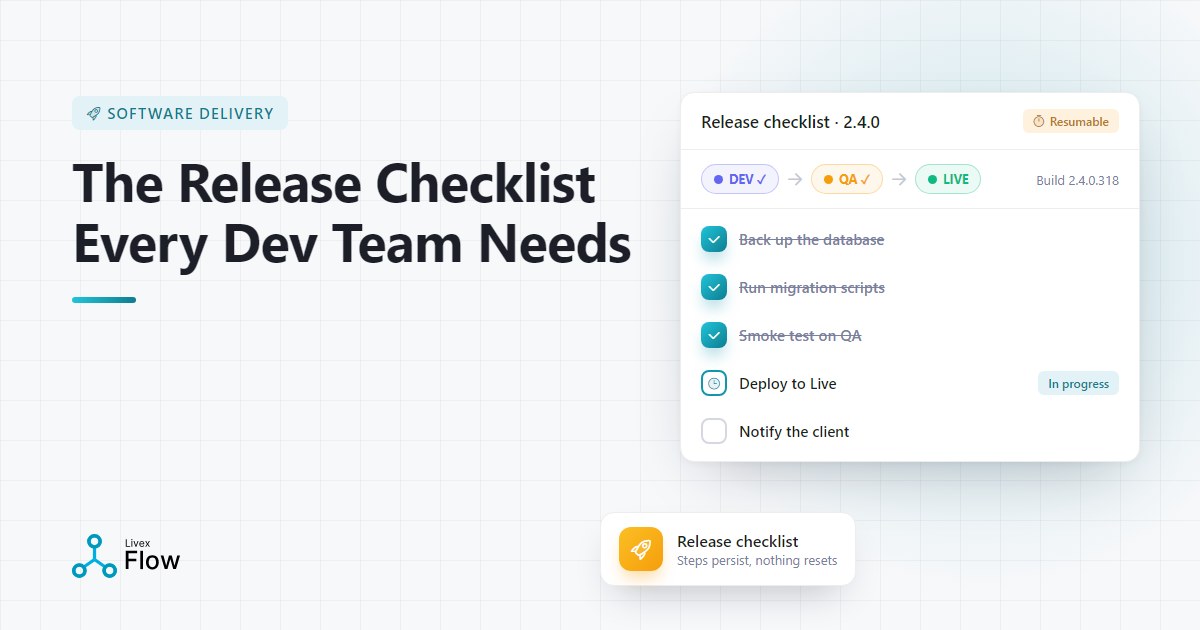
Task: Click the Flow wordmark text
Action: click(152, 561)
